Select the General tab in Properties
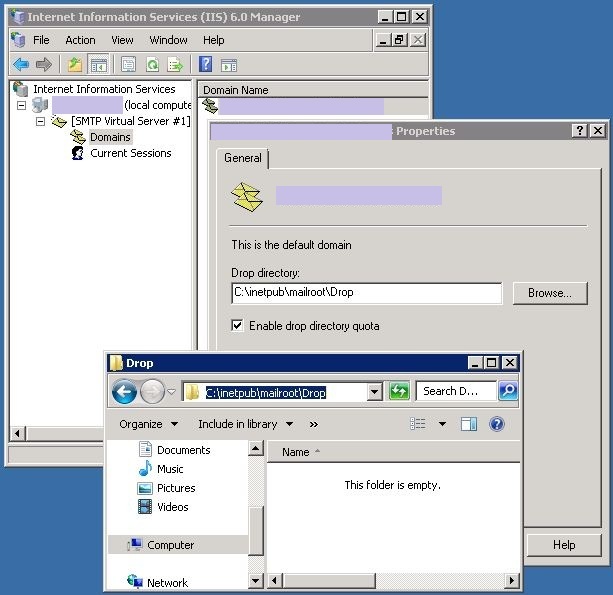The width and height of the screenshot is (613, 595). (242, 158)
